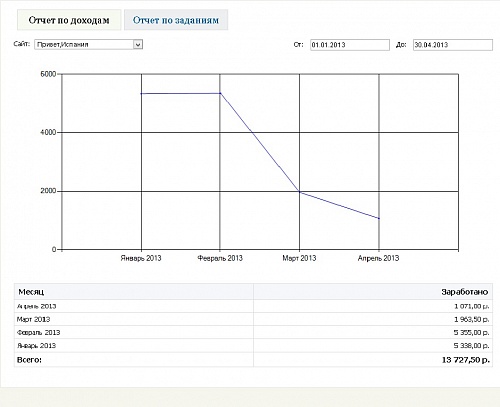Click the До end date field
The height and width of the screenshot is (407, 500).
click(x=453, y=45)
